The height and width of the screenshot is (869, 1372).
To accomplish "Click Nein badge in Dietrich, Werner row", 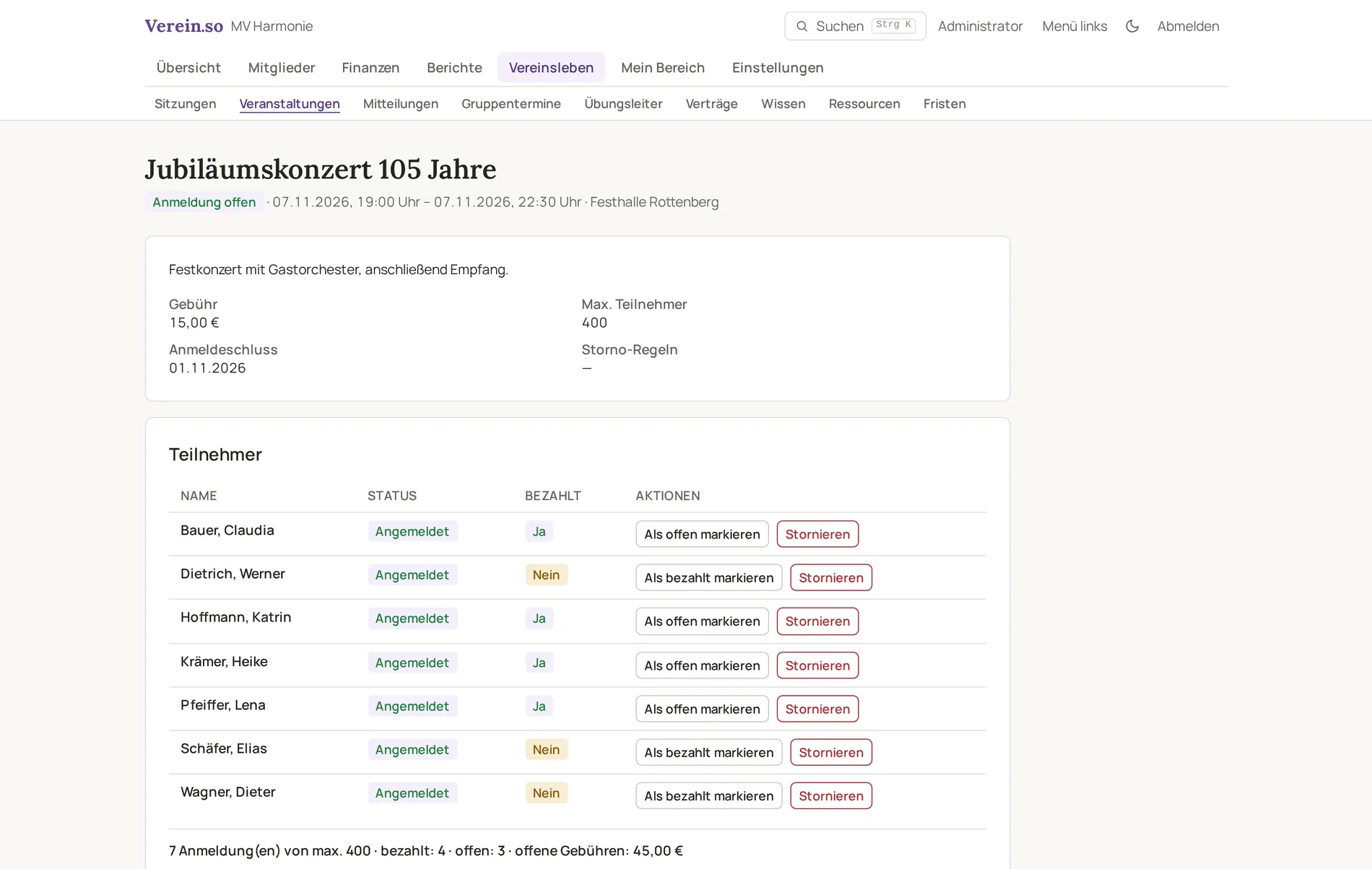I will pos(546,575).
